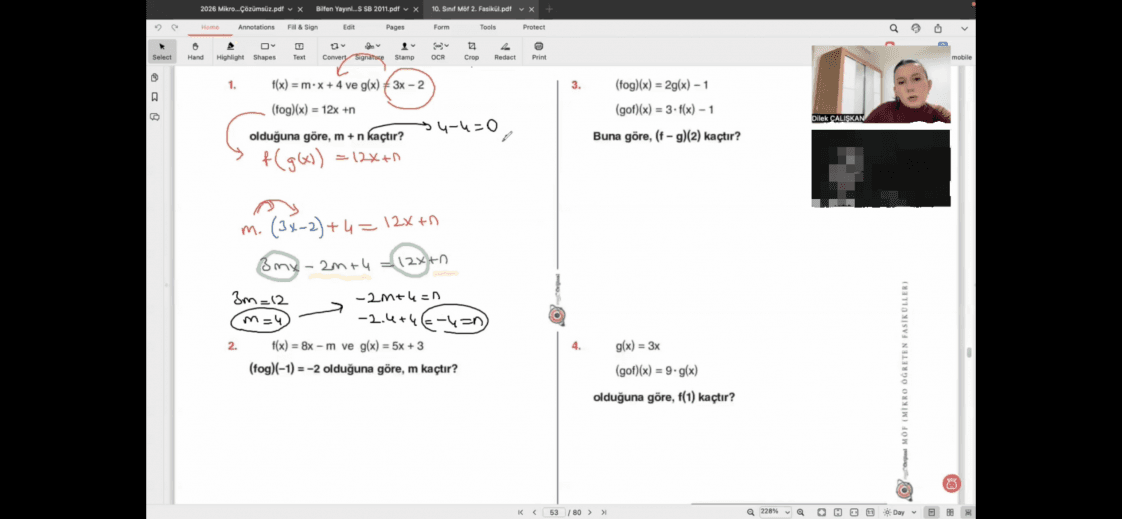The image size is (1122, 519).
Task: Click the page number field showing 53
Action: (554, 513)
